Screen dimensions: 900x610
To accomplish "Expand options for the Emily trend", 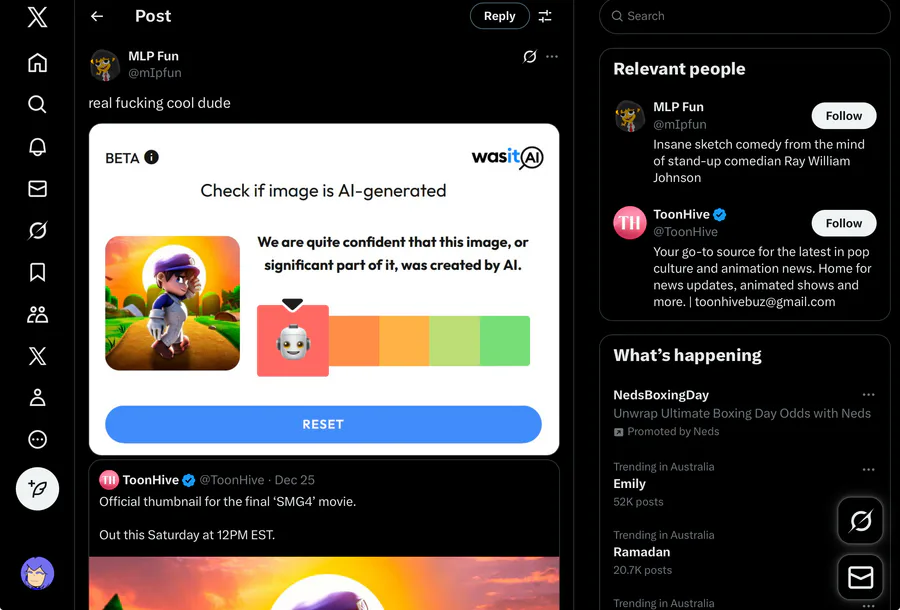I will [868, 470].
